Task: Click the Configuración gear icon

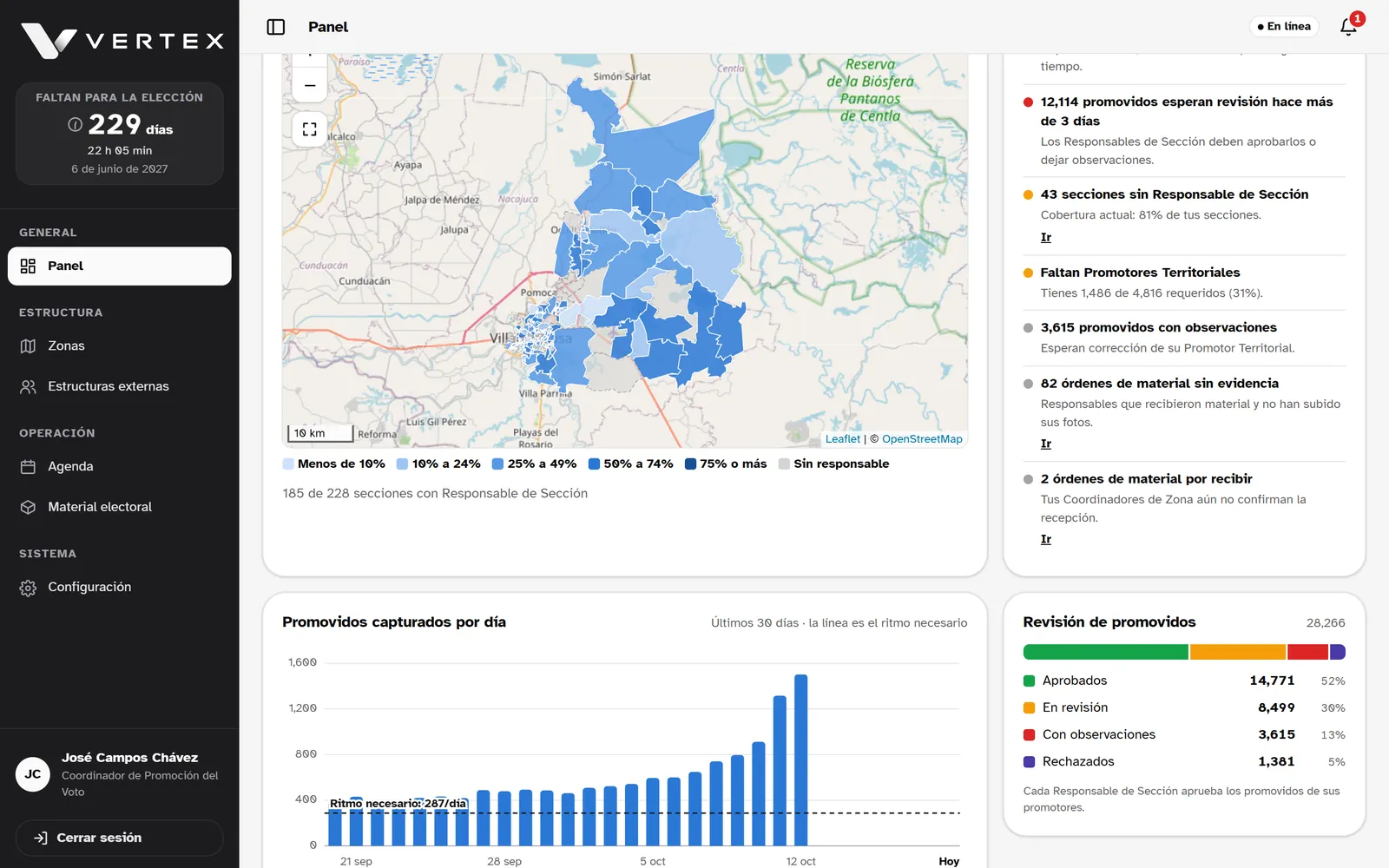Action: [x=28, y=588]
